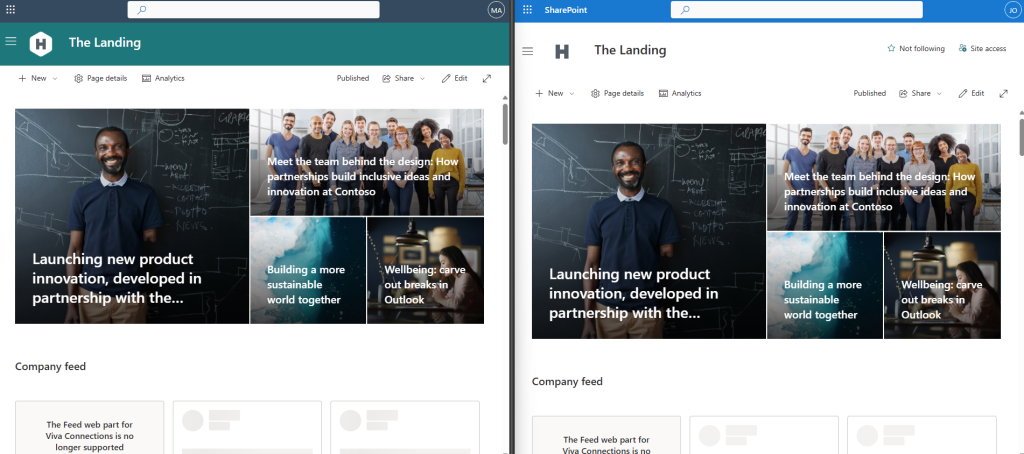Click New button in left window
The width and height of the screenshot is (1024, 454).
click(x=33, y=78)
